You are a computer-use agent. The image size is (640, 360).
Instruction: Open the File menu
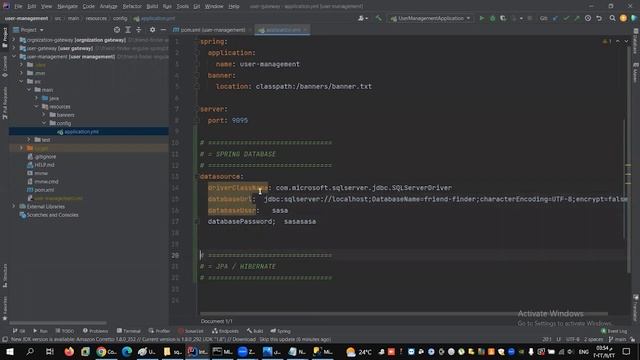[18, 6]
